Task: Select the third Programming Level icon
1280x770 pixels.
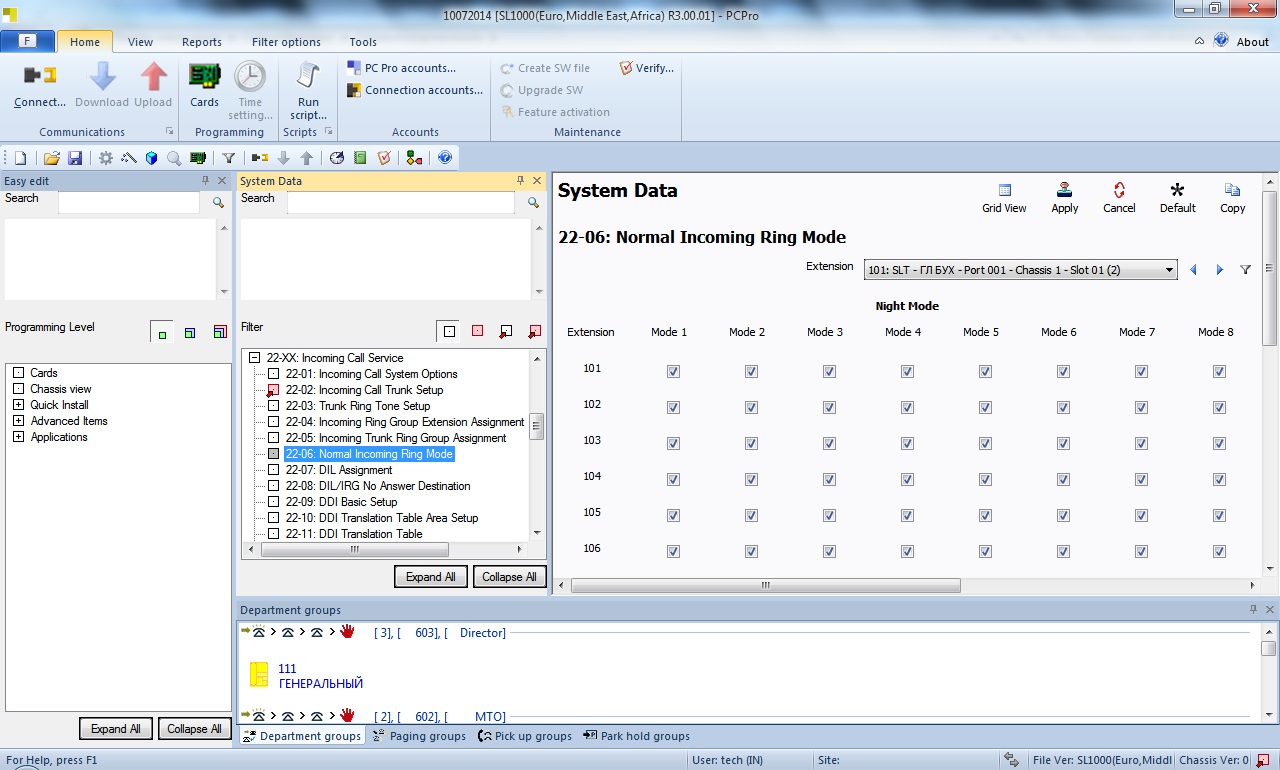Action: coord(219,332)
